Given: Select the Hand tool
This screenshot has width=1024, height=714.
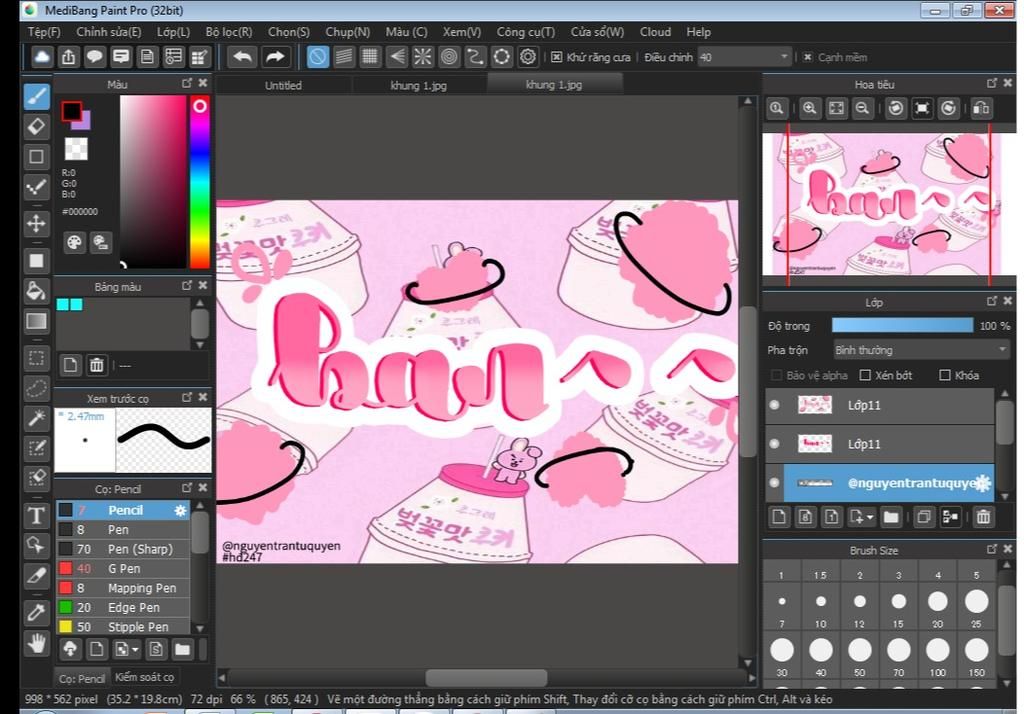Looking at the screenshot, I should [x=37, y=643].
